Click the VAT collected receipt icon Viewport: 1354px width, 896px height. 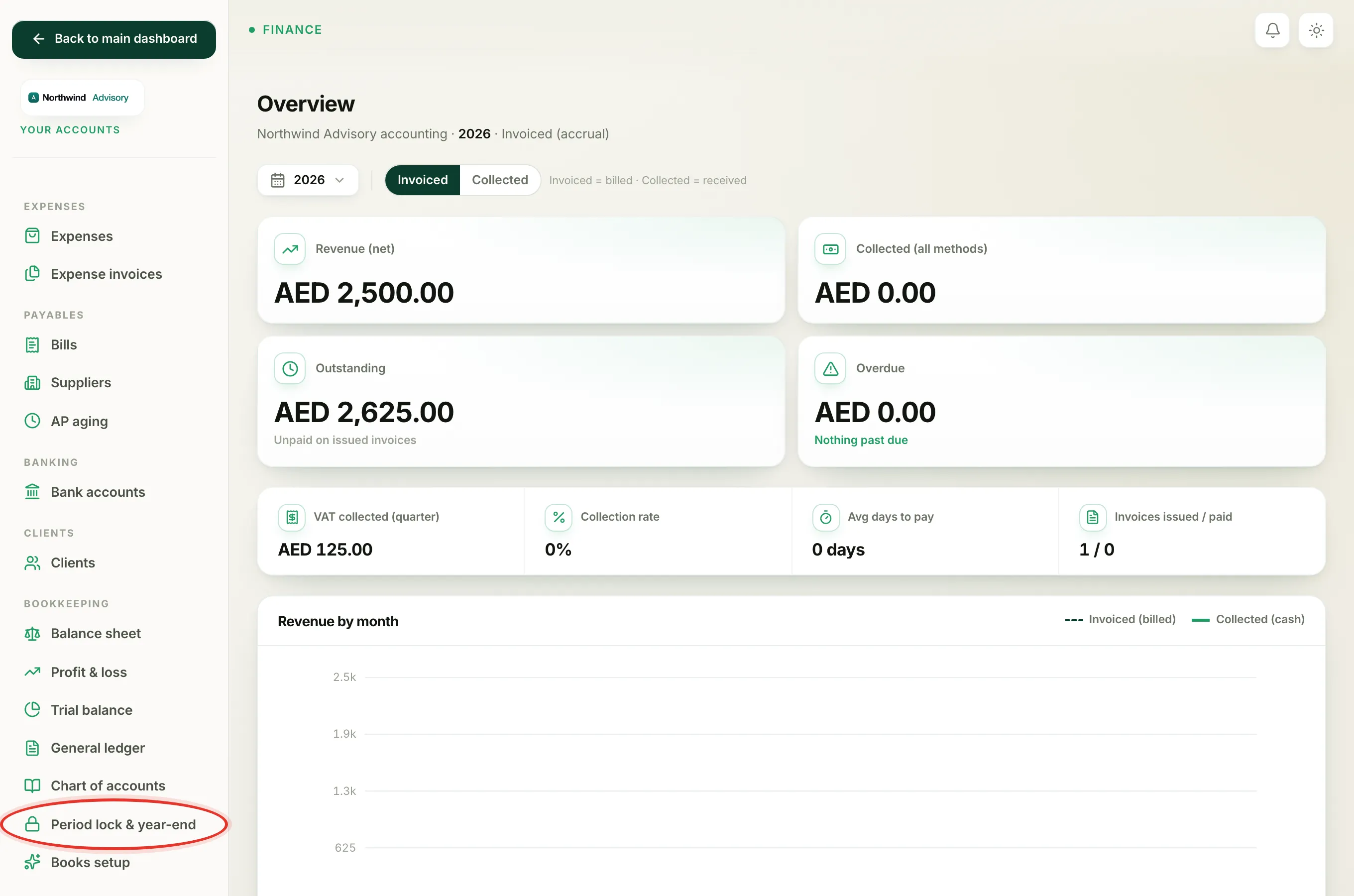point(291,517)
